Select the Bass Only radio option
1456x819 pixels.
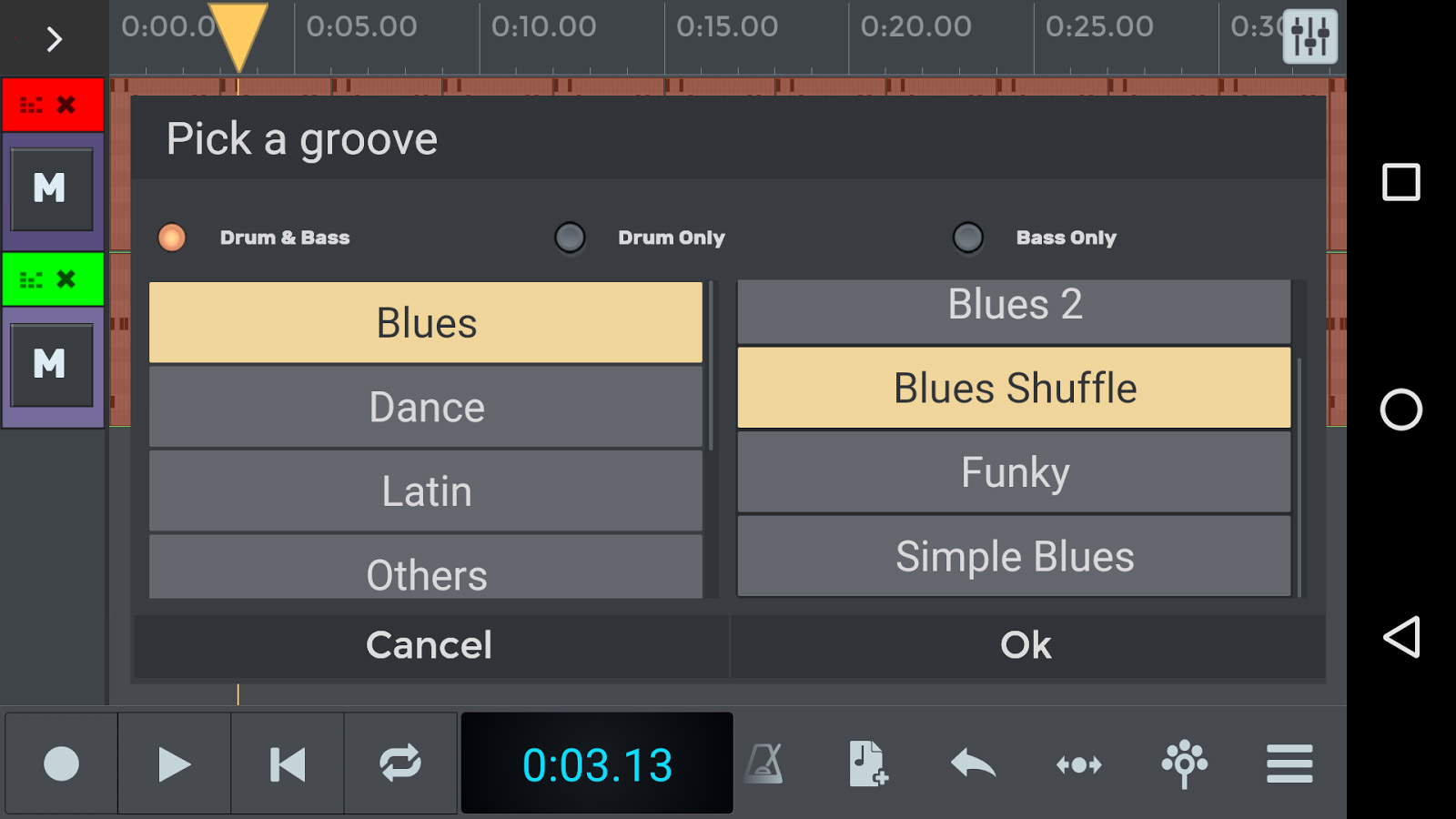click(968, 238)
